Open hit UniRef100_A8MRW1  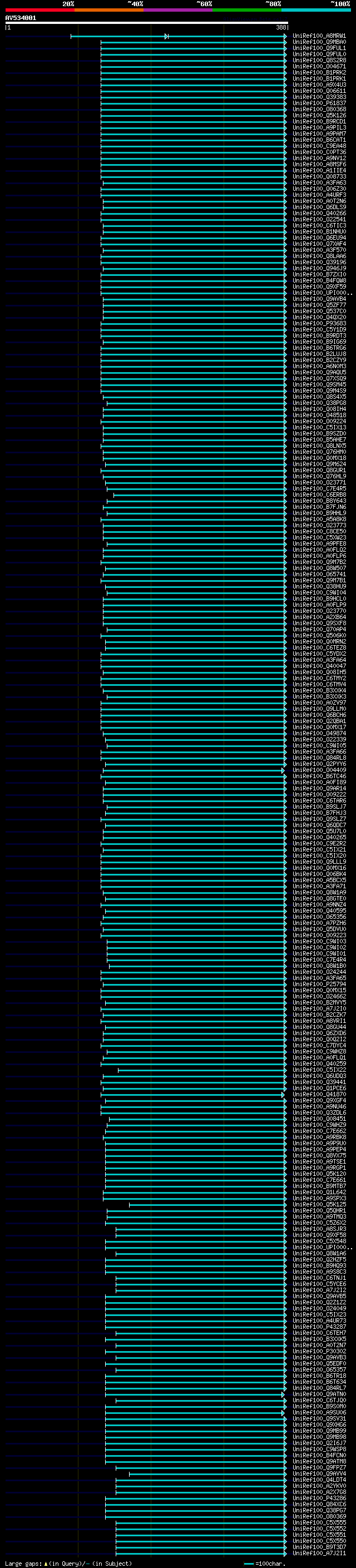[319, 36]
